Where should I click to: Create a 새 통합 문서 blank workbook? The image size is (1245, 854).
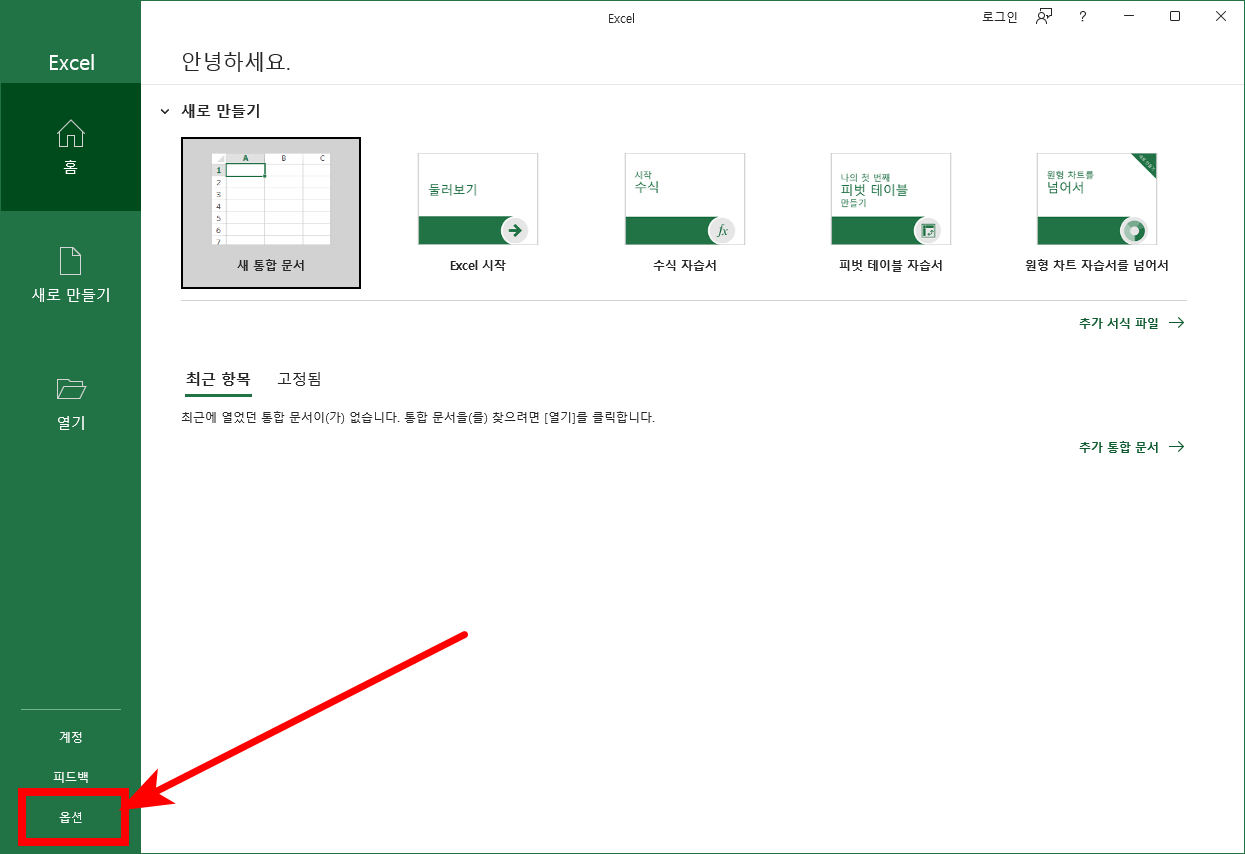[271, 213]
